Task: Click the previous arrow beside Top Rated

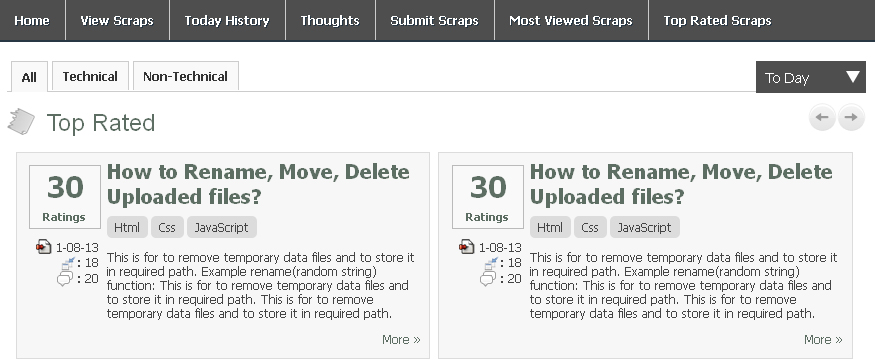Action: tap(822, 117)
